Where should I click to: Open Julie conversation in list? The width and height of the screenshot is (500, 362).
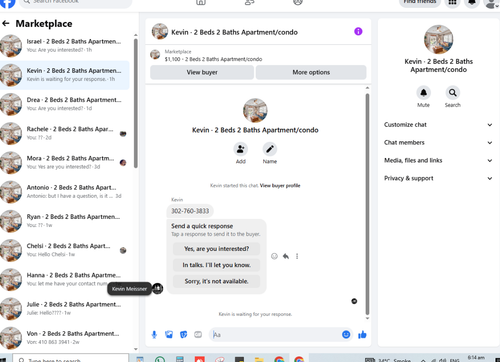(65, 309)
